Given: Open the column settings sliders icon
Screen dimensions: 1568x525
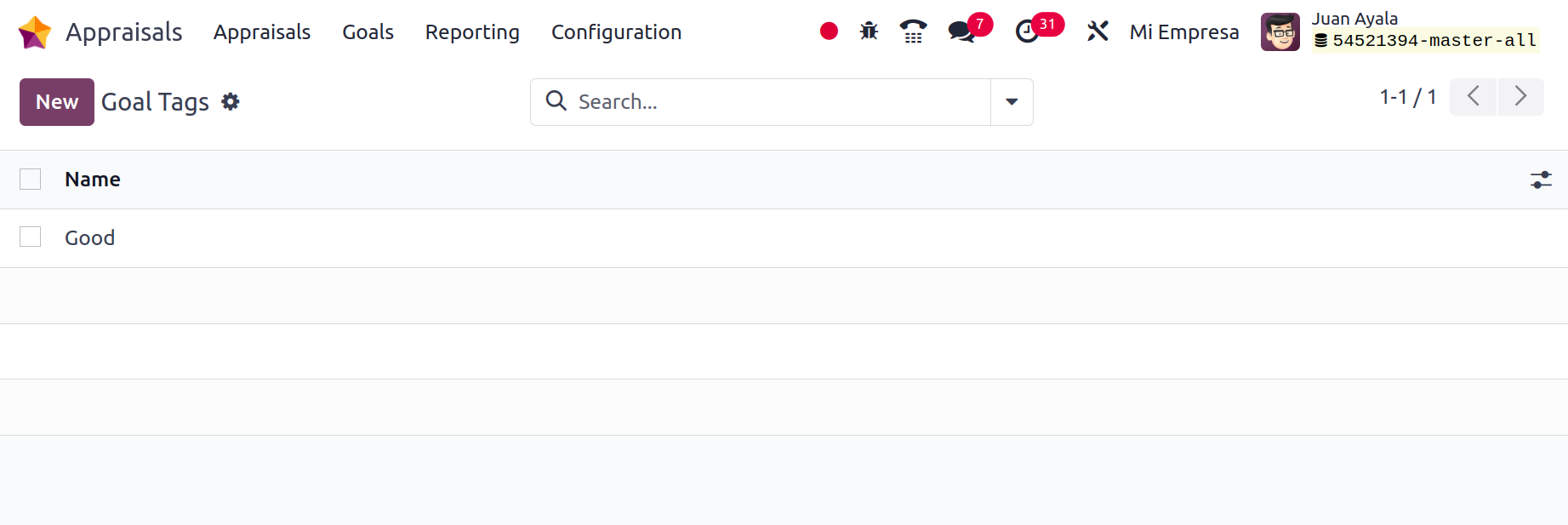Looking at the screenshot, I should point(1541,180).
